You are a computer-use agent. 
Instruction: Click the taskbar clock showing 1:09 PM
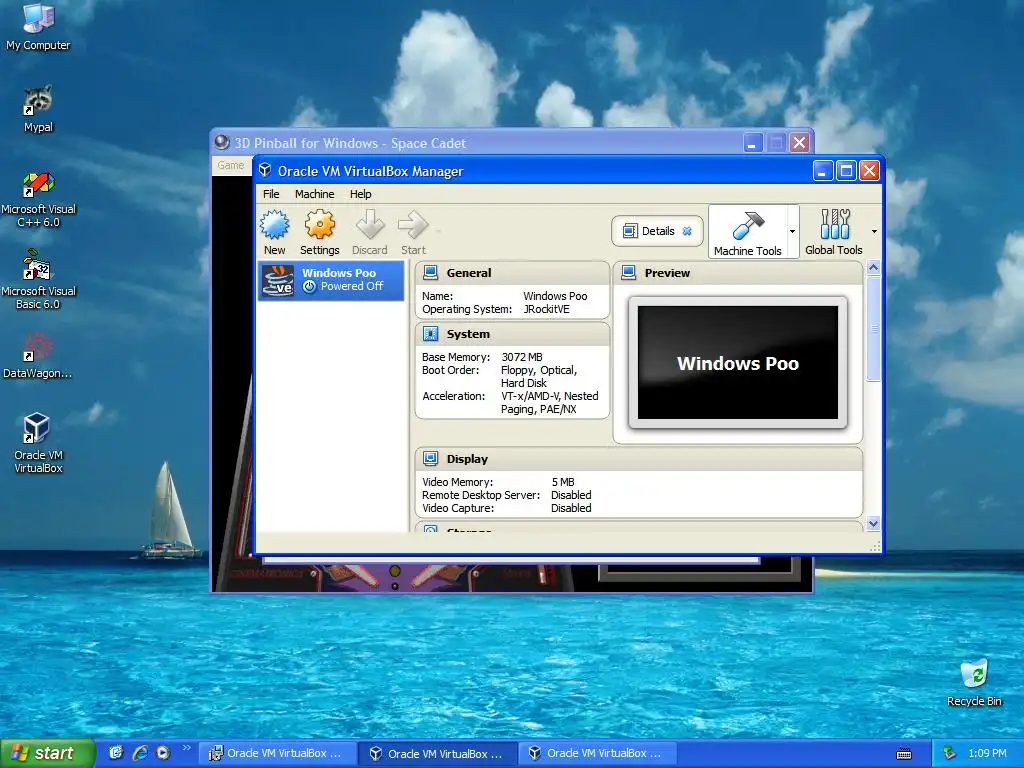tap(987, 753)
